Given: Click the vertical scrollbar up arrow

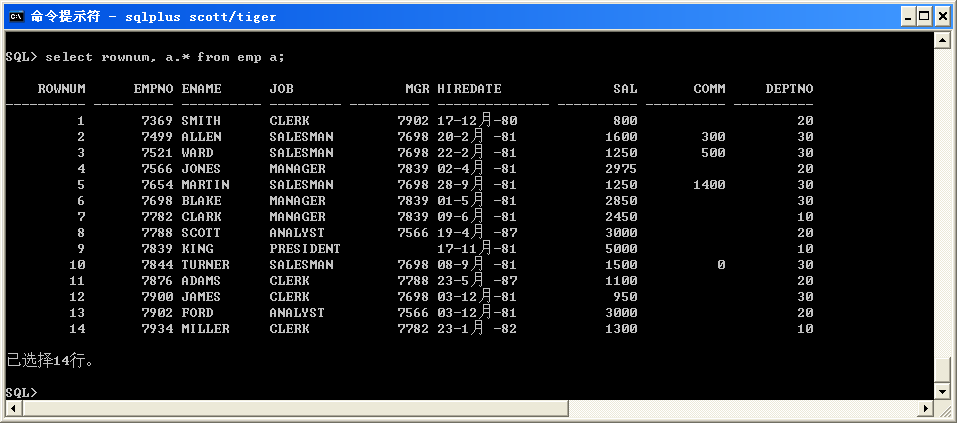Looking at the screenshot, I should coord(942,39).
